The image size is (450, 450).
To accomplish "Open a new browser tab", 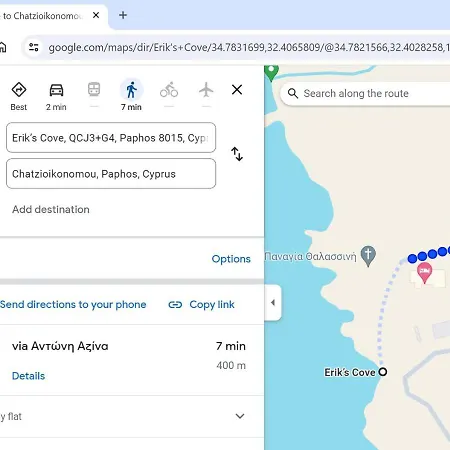I will click(x=123, y=15).
